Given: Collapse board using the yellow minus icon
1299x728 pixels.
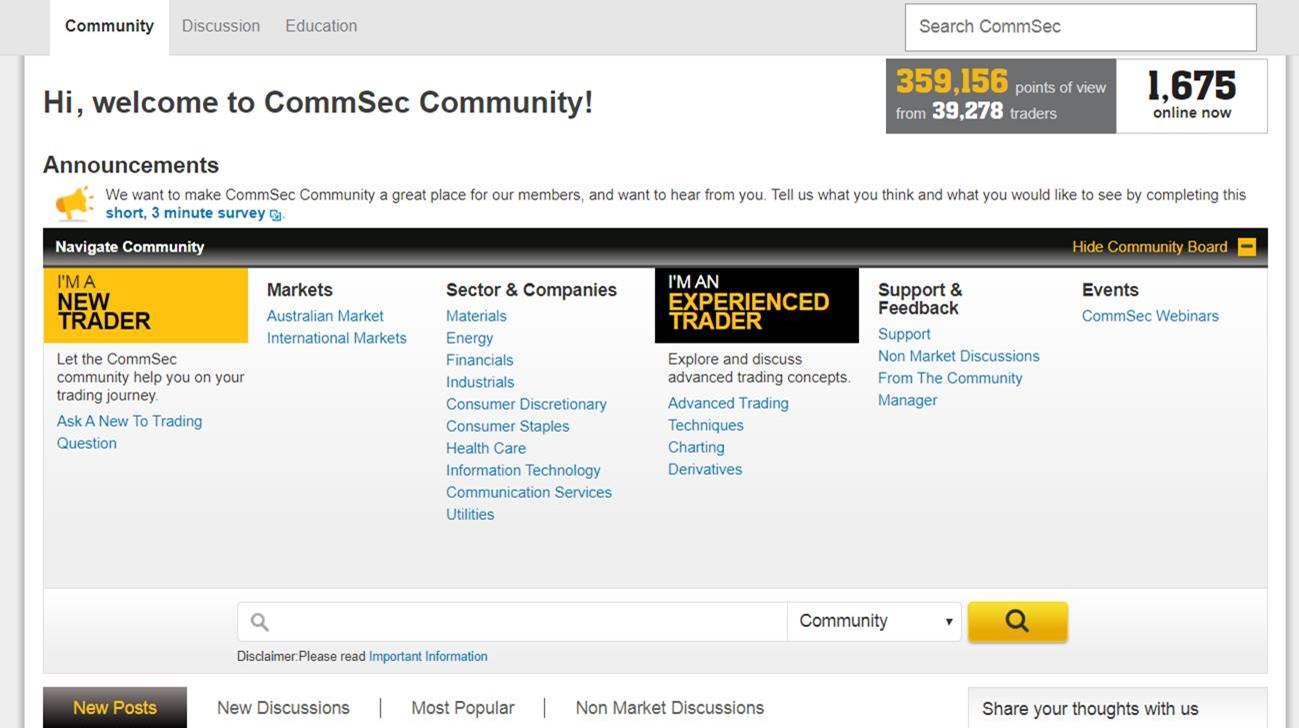Looking at the screenshot, I should 1246,247.
